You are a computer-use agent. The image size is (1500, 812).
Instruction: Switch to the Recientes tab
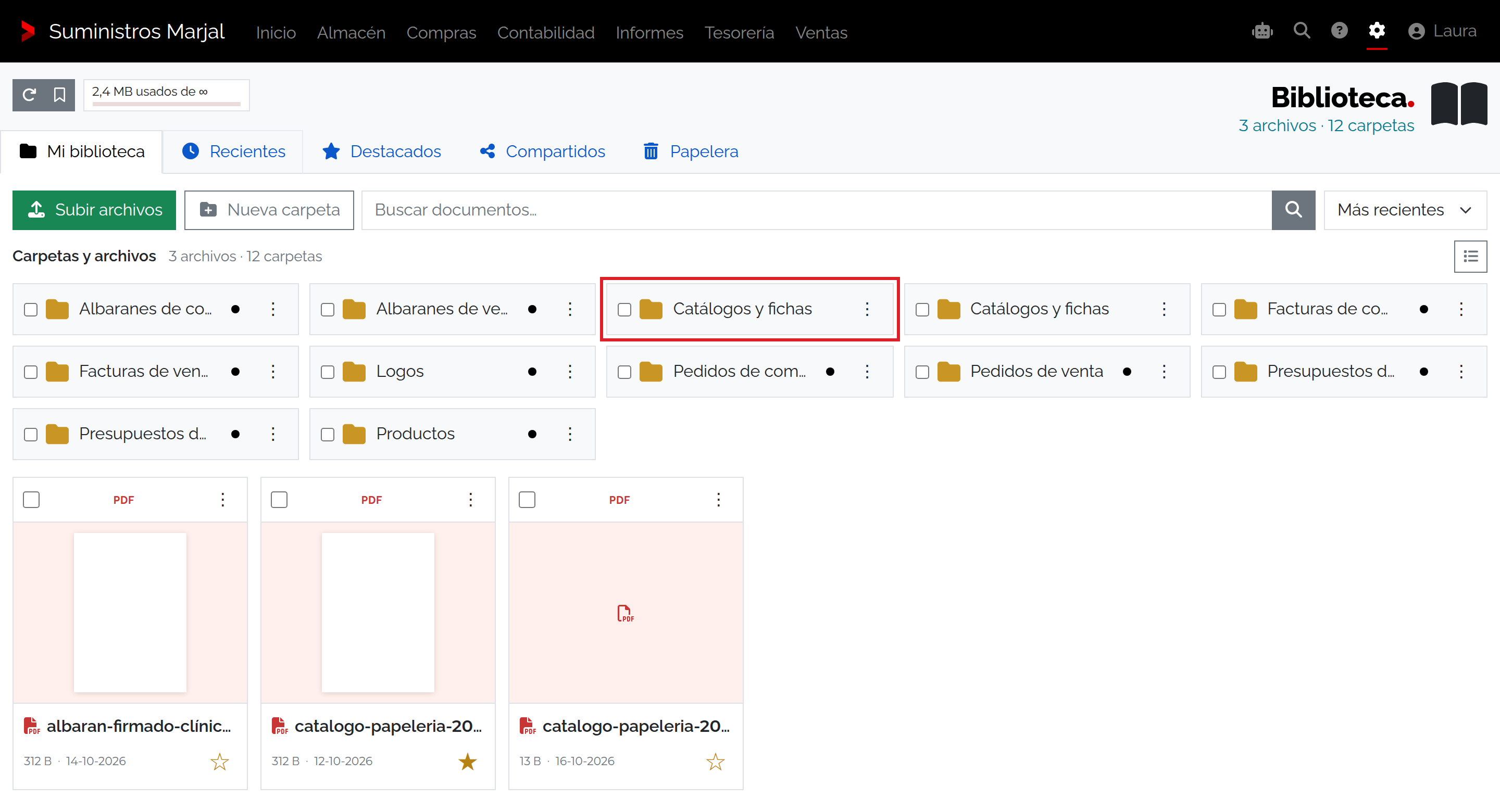233,151
